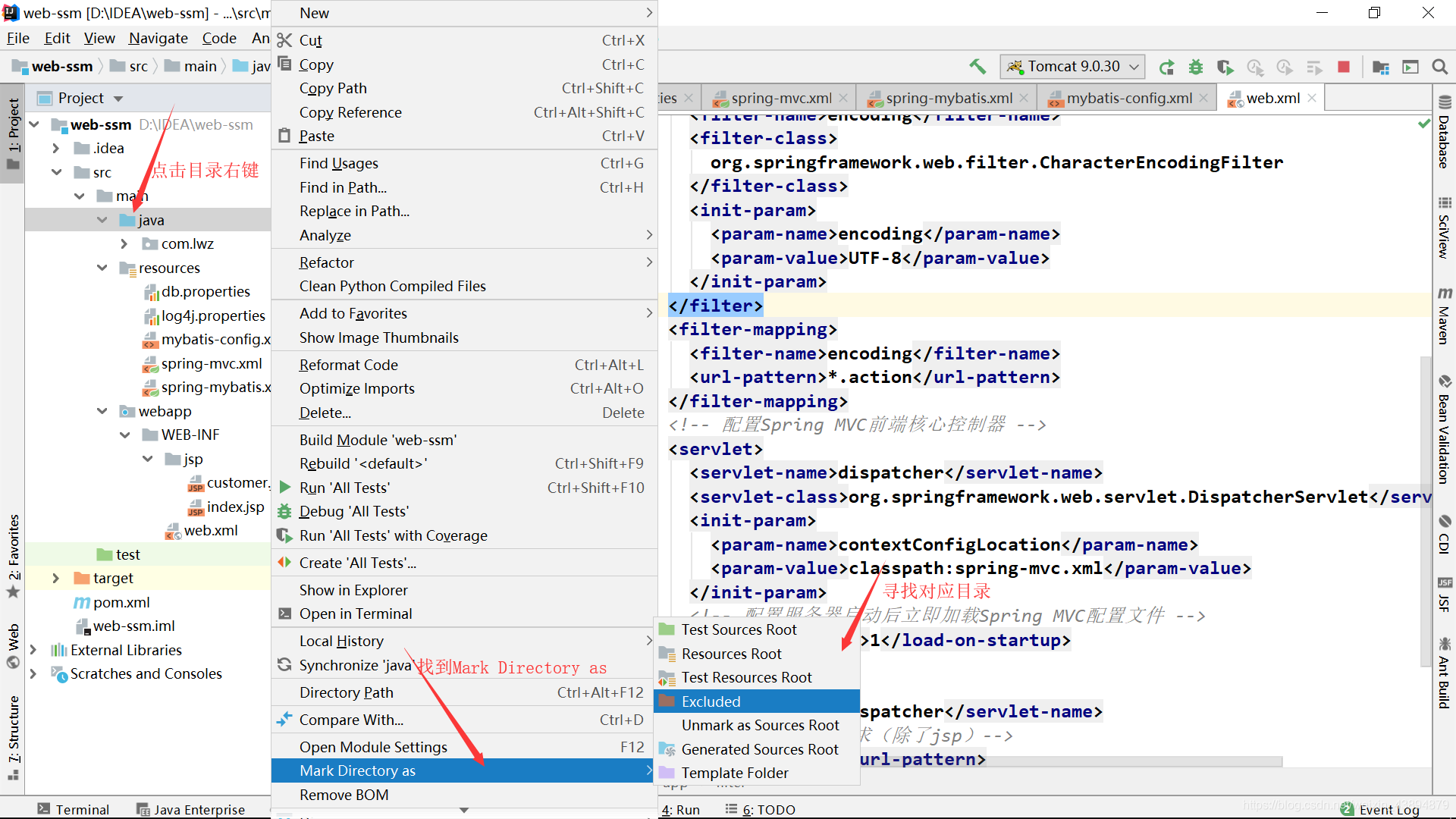Image resolution: width=1456 pixels, height=819 pixels.
Task: Collapse the webapp folder
Action: click(102, 410)
